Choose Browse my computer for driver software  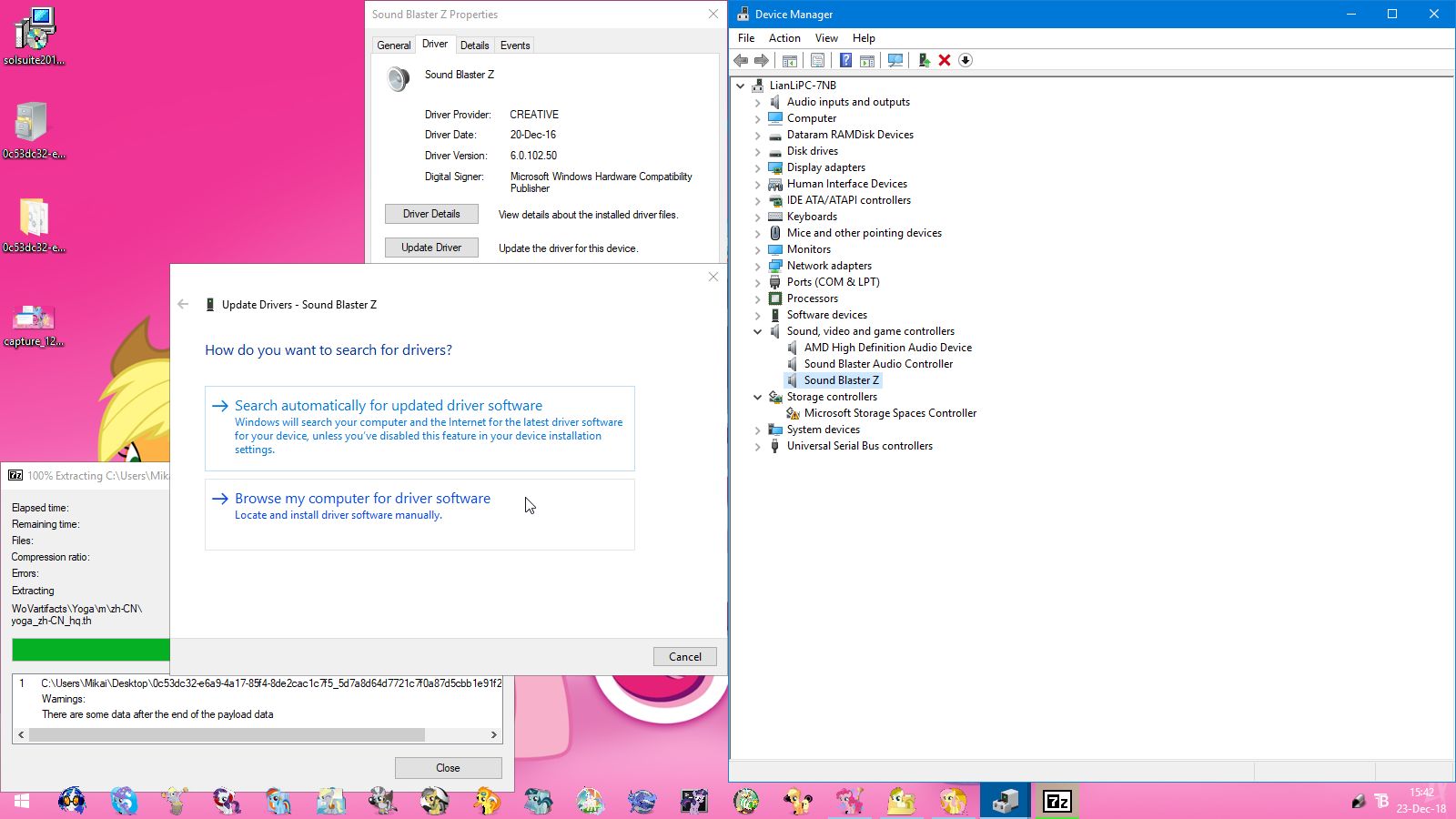pyautogui.click(x=420, y=514)
